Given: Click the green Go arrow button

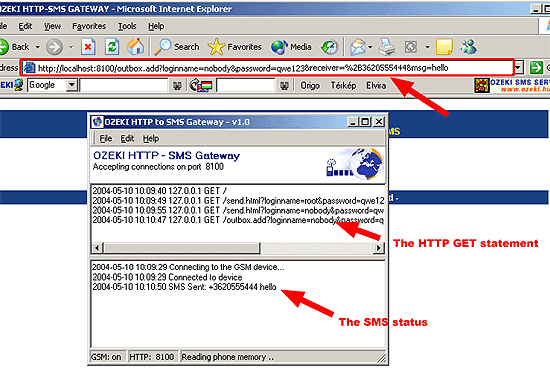Looking at the screenshot, I should click(536, 68).
